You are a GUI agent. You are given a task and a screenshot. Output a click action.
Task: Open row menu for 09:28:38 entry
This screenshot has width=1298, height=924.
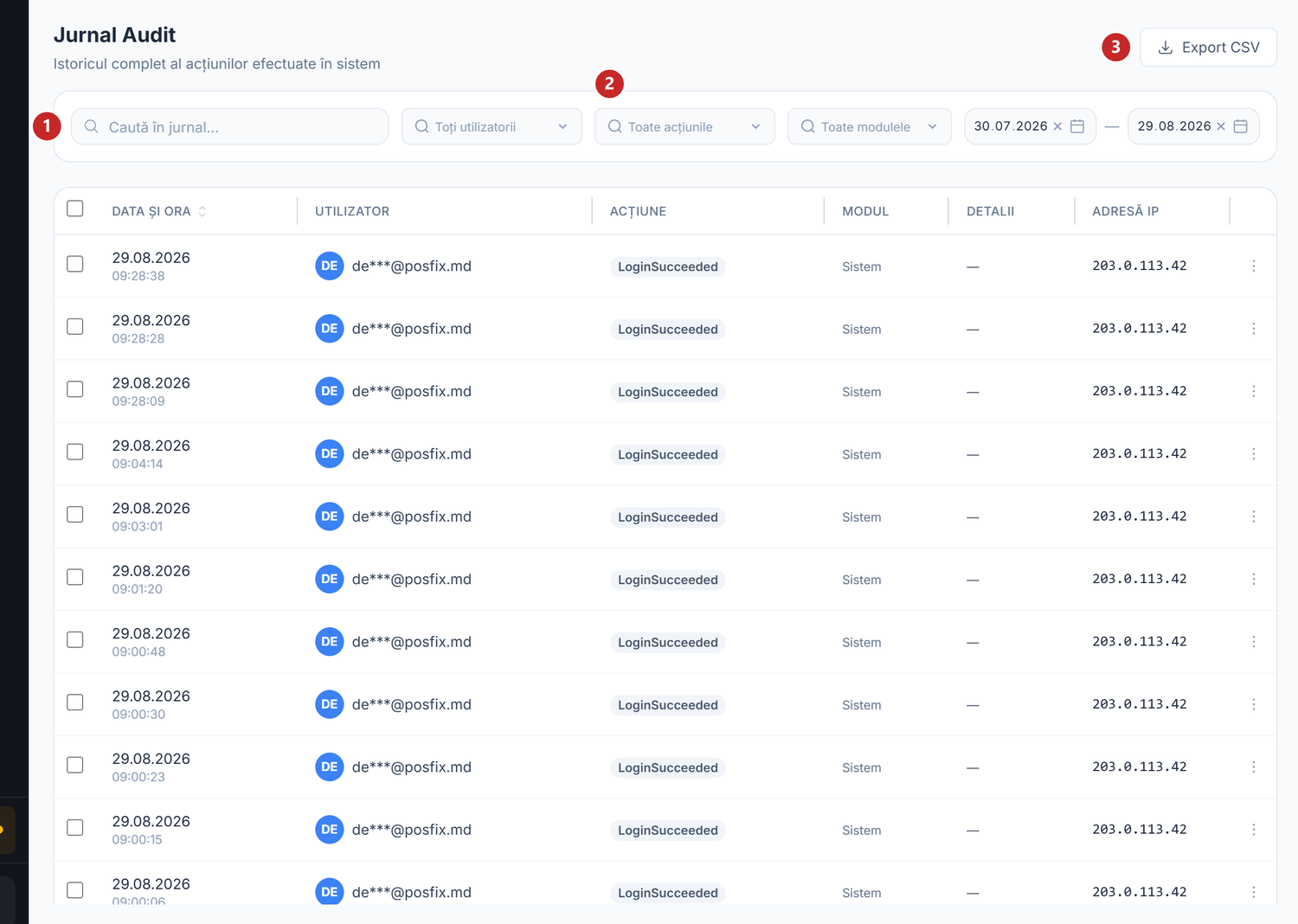(x=1253, y=266)
